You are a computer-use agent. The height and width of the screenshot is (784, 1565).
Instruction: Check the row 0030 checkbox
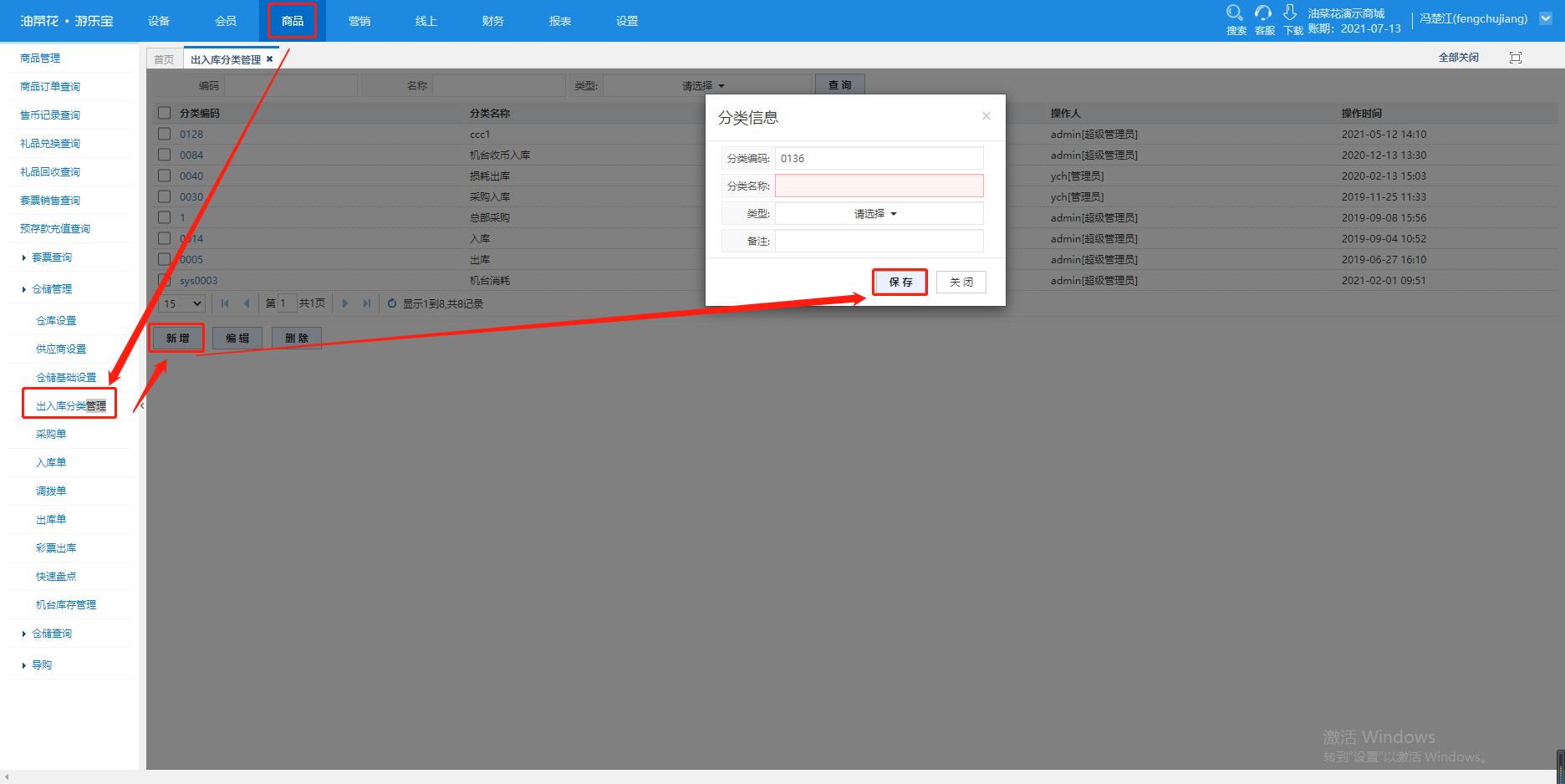pyautogui.click(x=164, y=196)
